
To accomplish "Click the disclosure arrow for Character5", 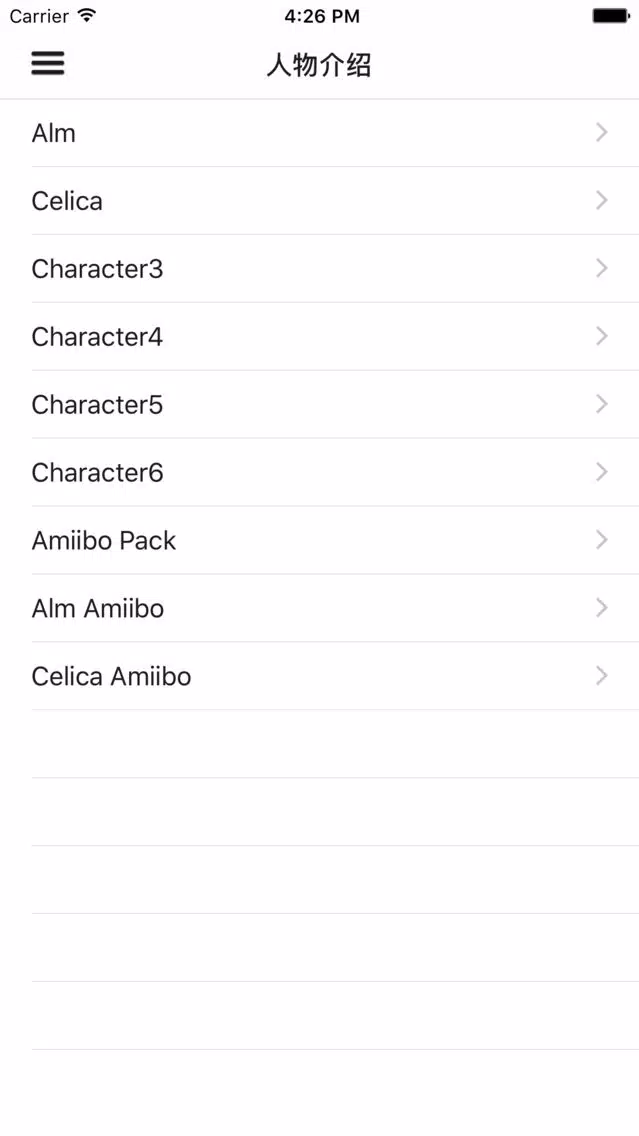I will [601, 404].
